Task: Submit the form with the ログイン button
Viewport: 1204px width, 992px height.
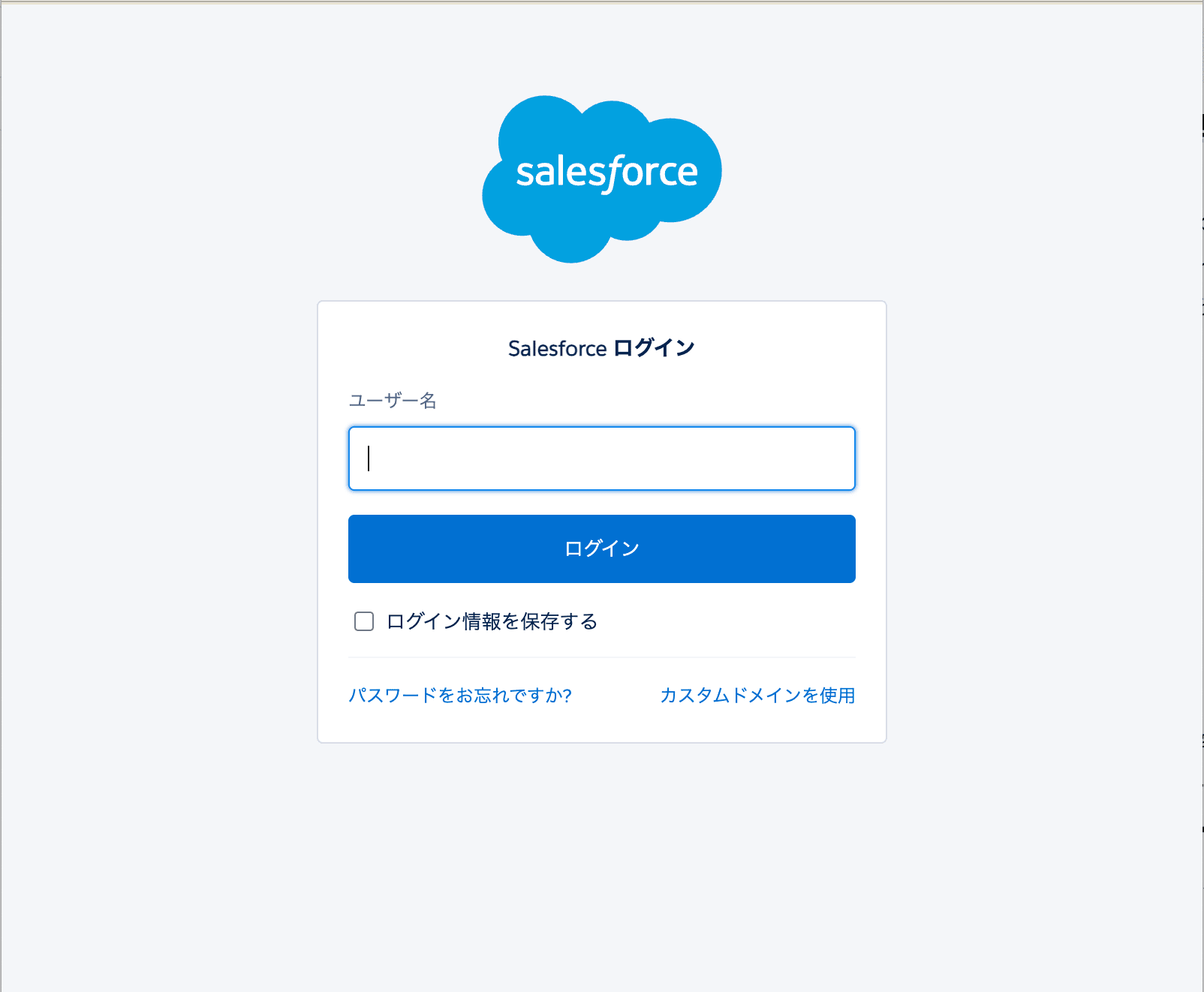Action: click(x=602, y=549)
